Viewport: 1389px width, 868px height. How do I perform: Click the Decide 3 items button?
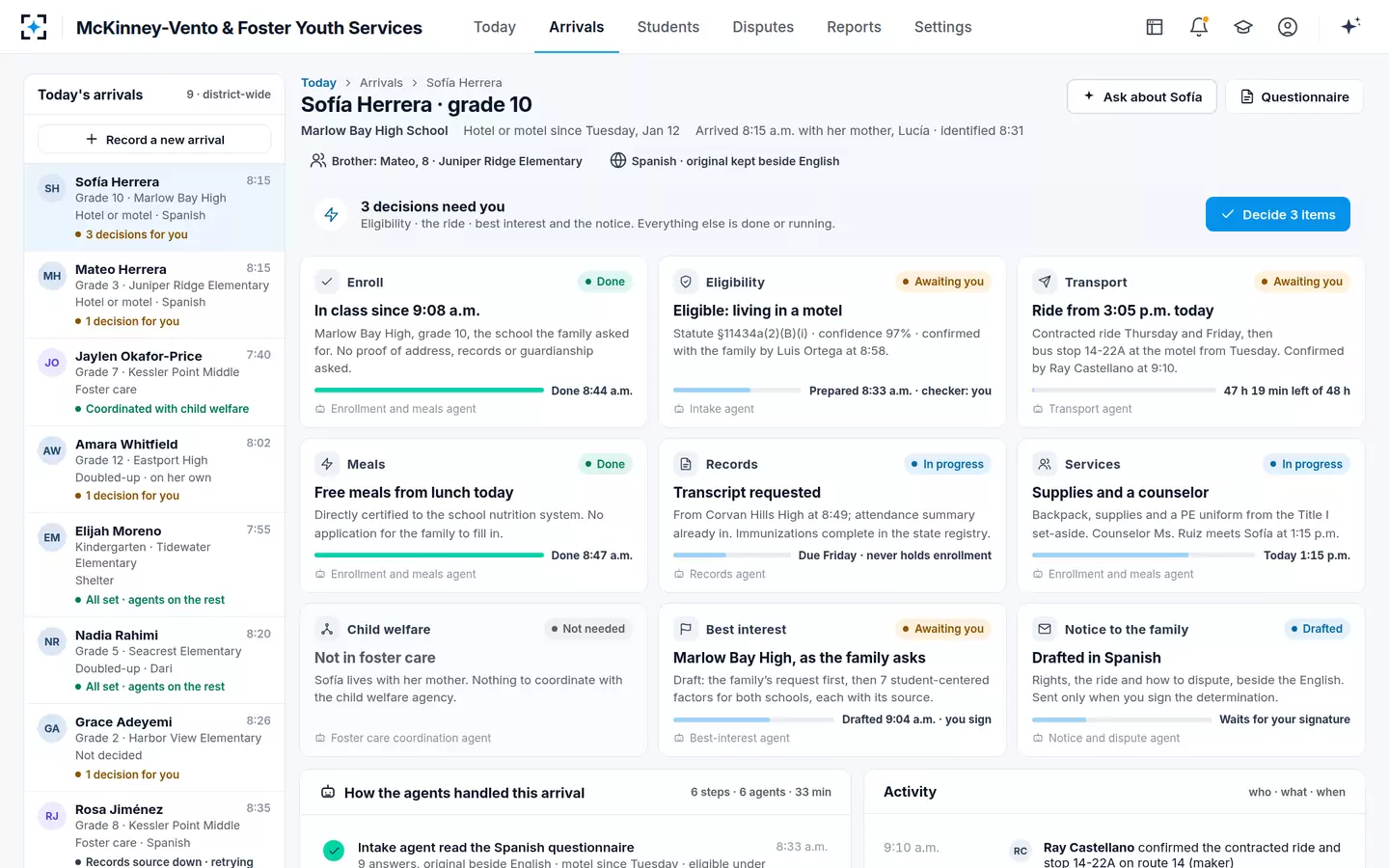tap(1277, 214)
